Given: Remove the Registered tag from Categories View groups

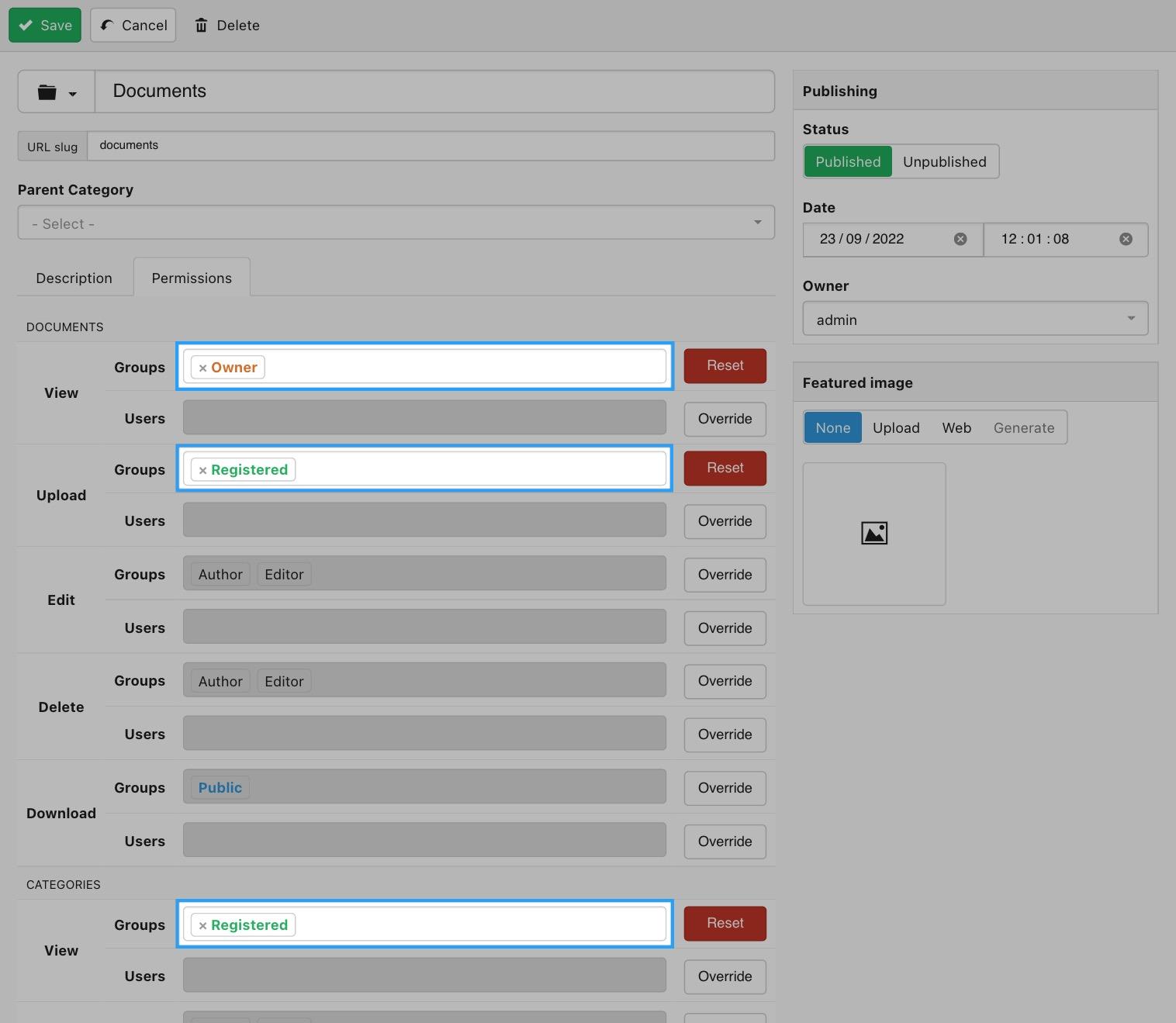Looking at the screenshot, I should pyautogui.click(x=202, y=926).
